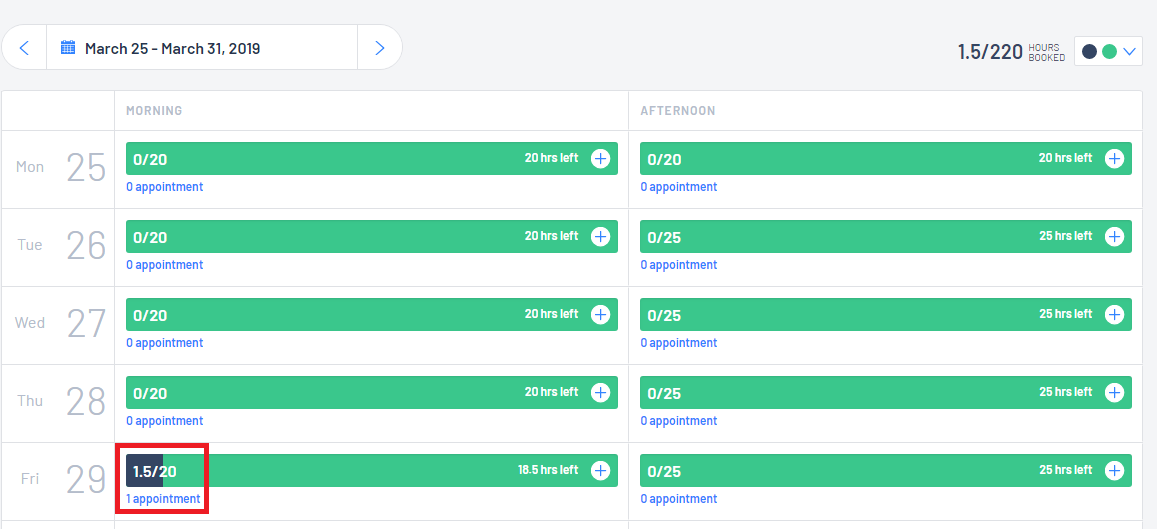Click the dark navy booked color dot

(1089, 52)
